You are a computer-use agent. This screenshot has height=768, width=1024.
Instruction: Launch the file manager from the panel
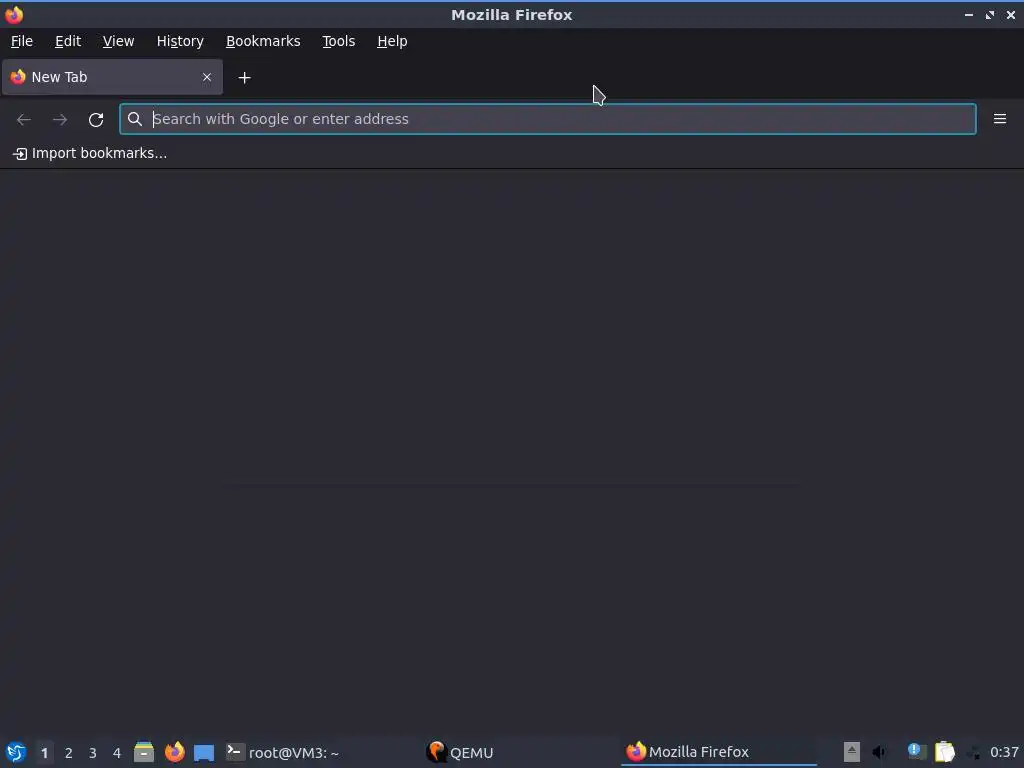tap(144, 752)
